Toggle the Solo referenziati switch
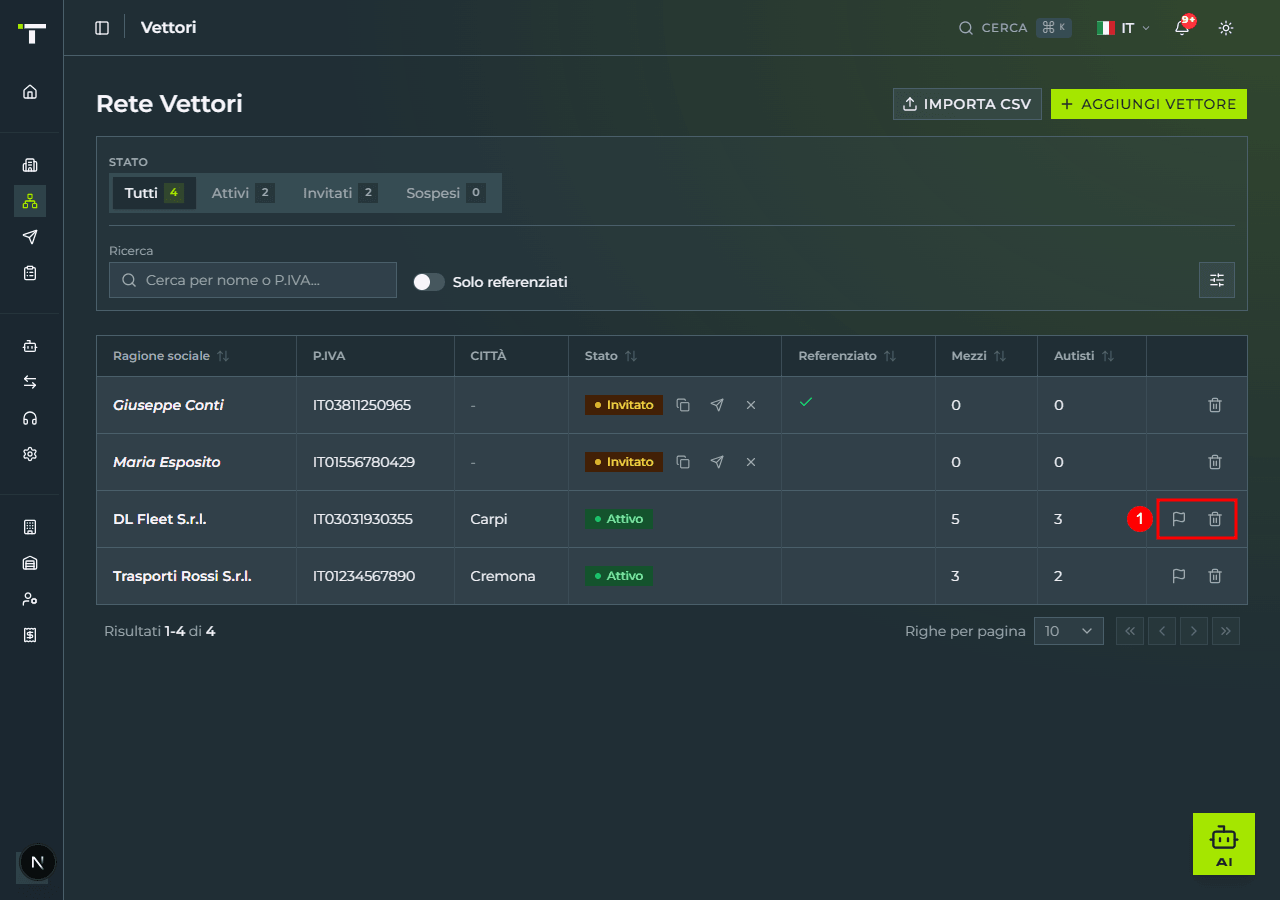Image resolution: width=1280 pixels, height=900 pixels. coord(429,282)
